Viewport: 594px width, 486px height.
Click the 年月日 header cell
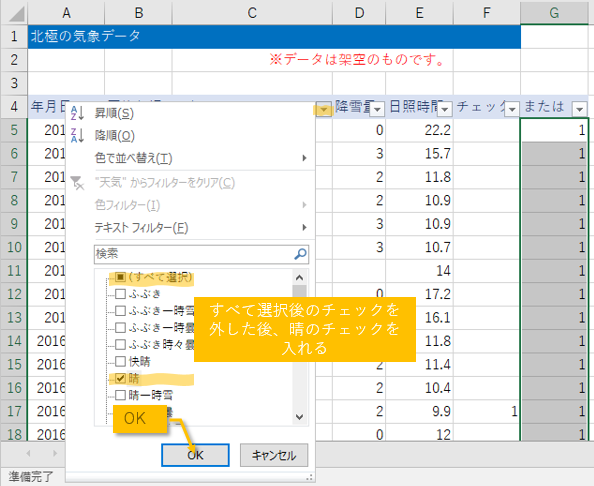pyautogui.click(x=48, y=106)
